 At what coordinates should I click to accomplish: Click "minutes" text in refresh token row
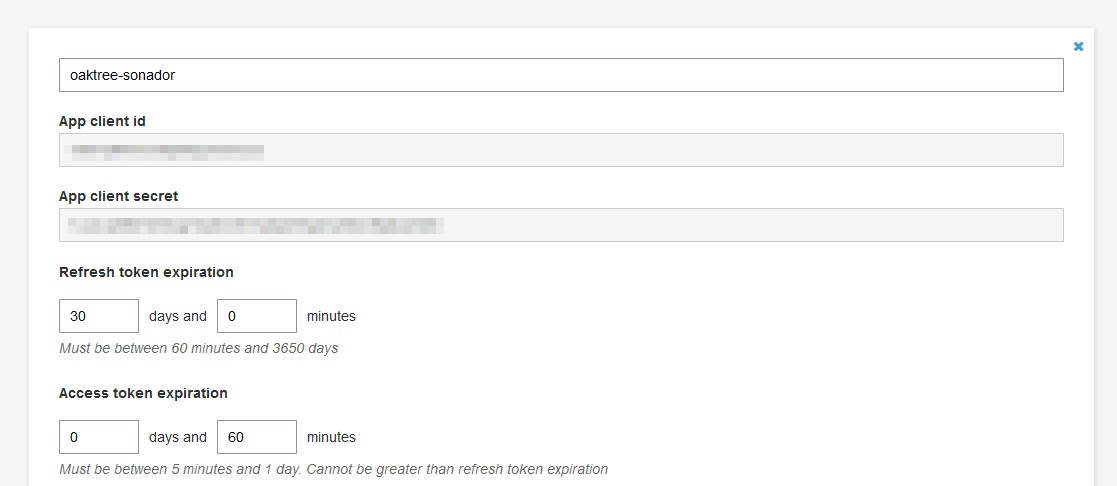(331, 316)
